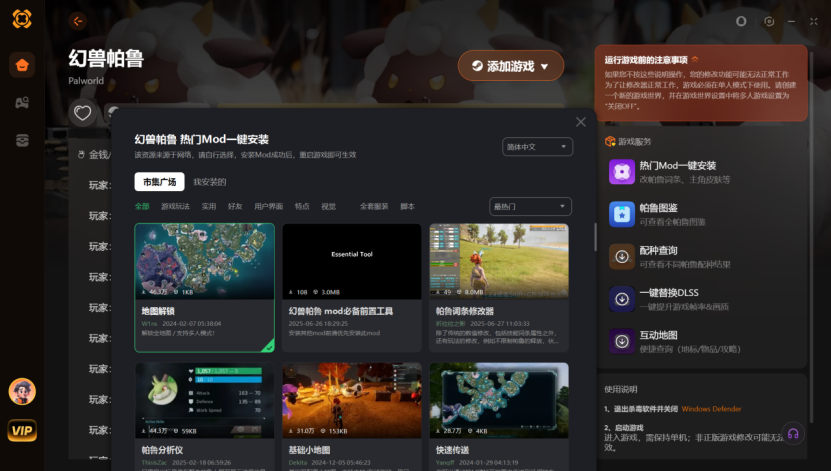Select the 用户界面 category filter
This screenshot has width=831, height=471.
(269, 206)
